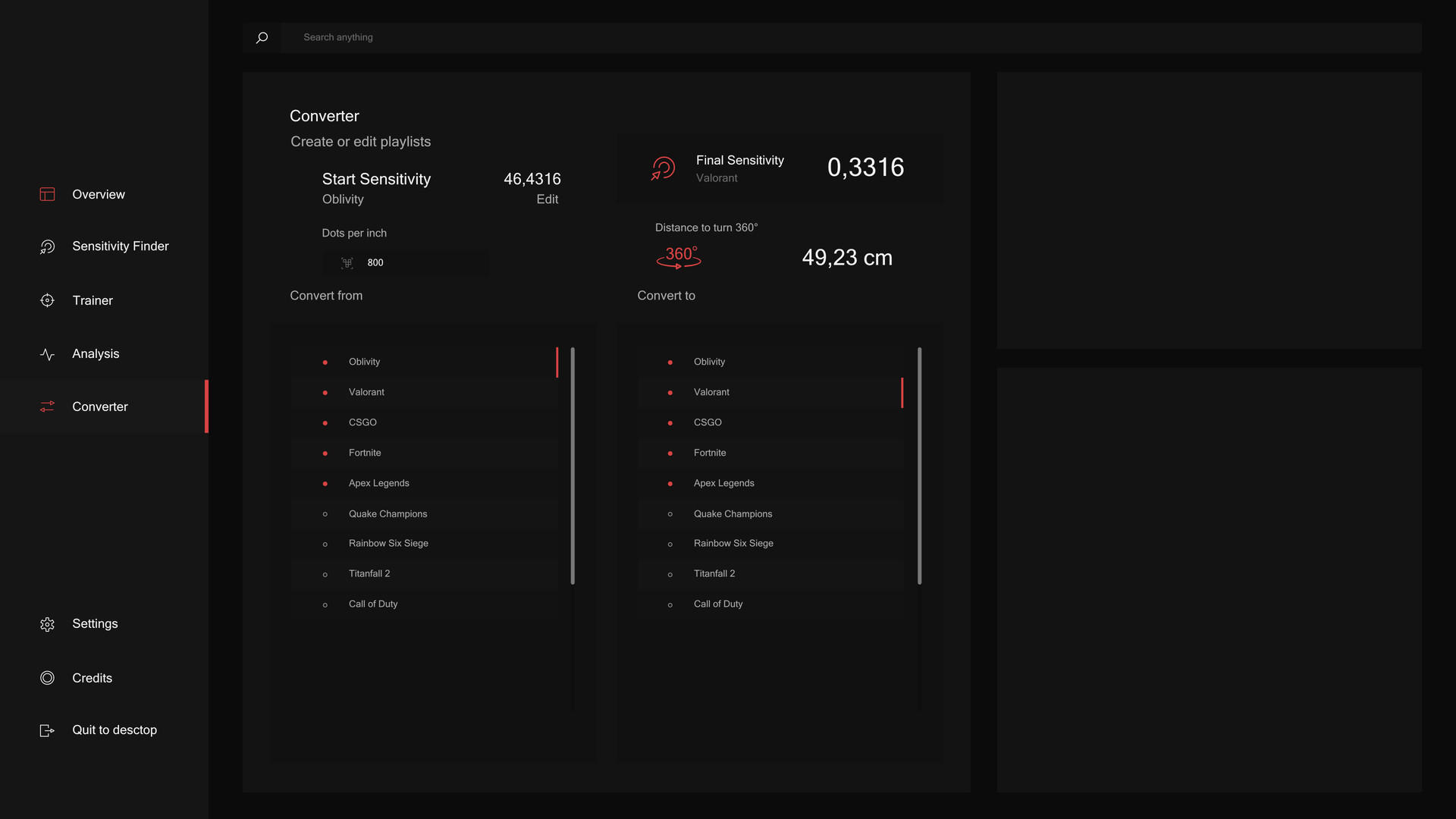Pick Call of Duty in Convert to list
This screenshot has height=819, width=1456.
click(717, 604)
